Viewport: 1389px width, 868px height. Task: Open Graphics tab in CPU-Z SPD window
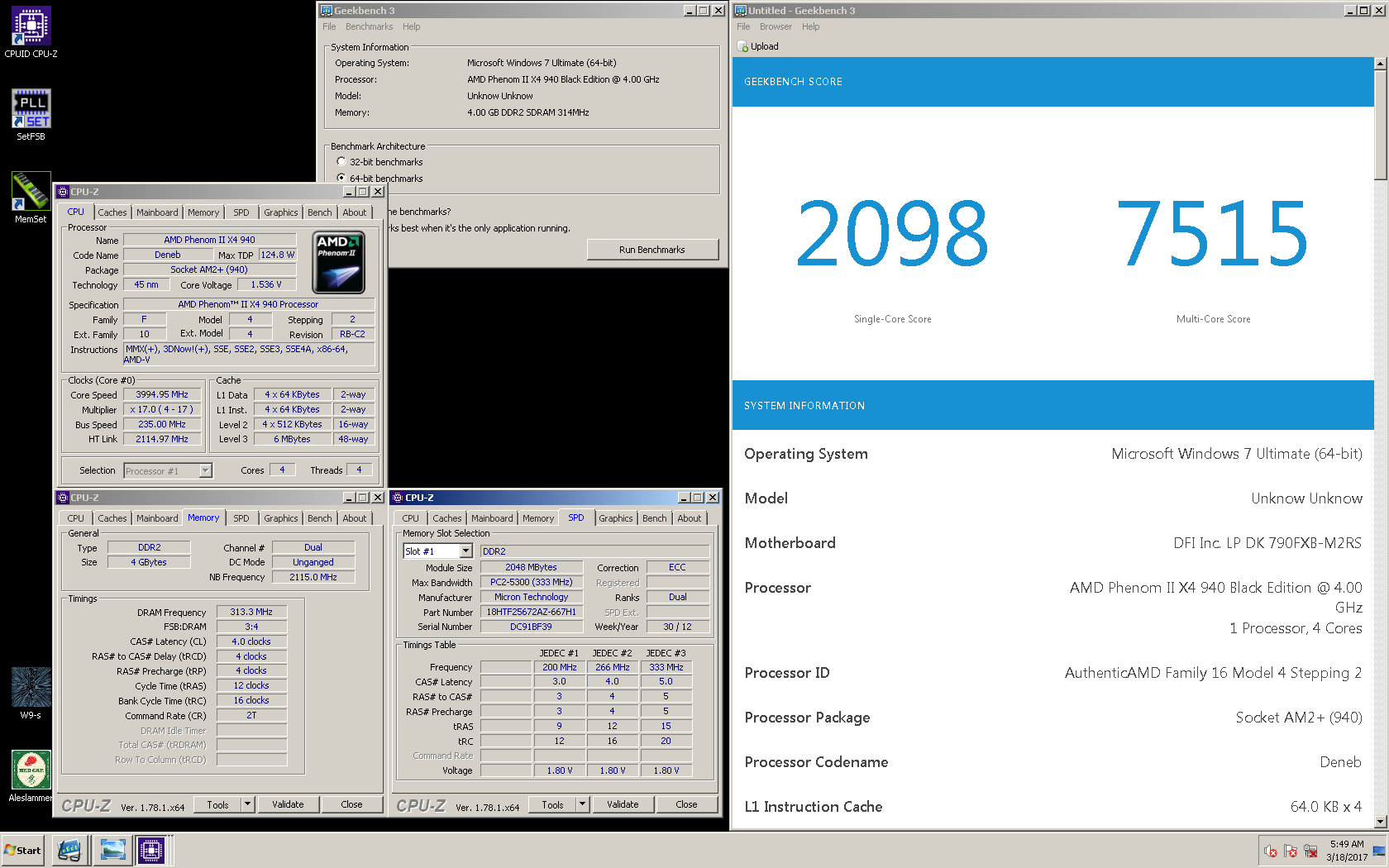(x=616, y=518)
